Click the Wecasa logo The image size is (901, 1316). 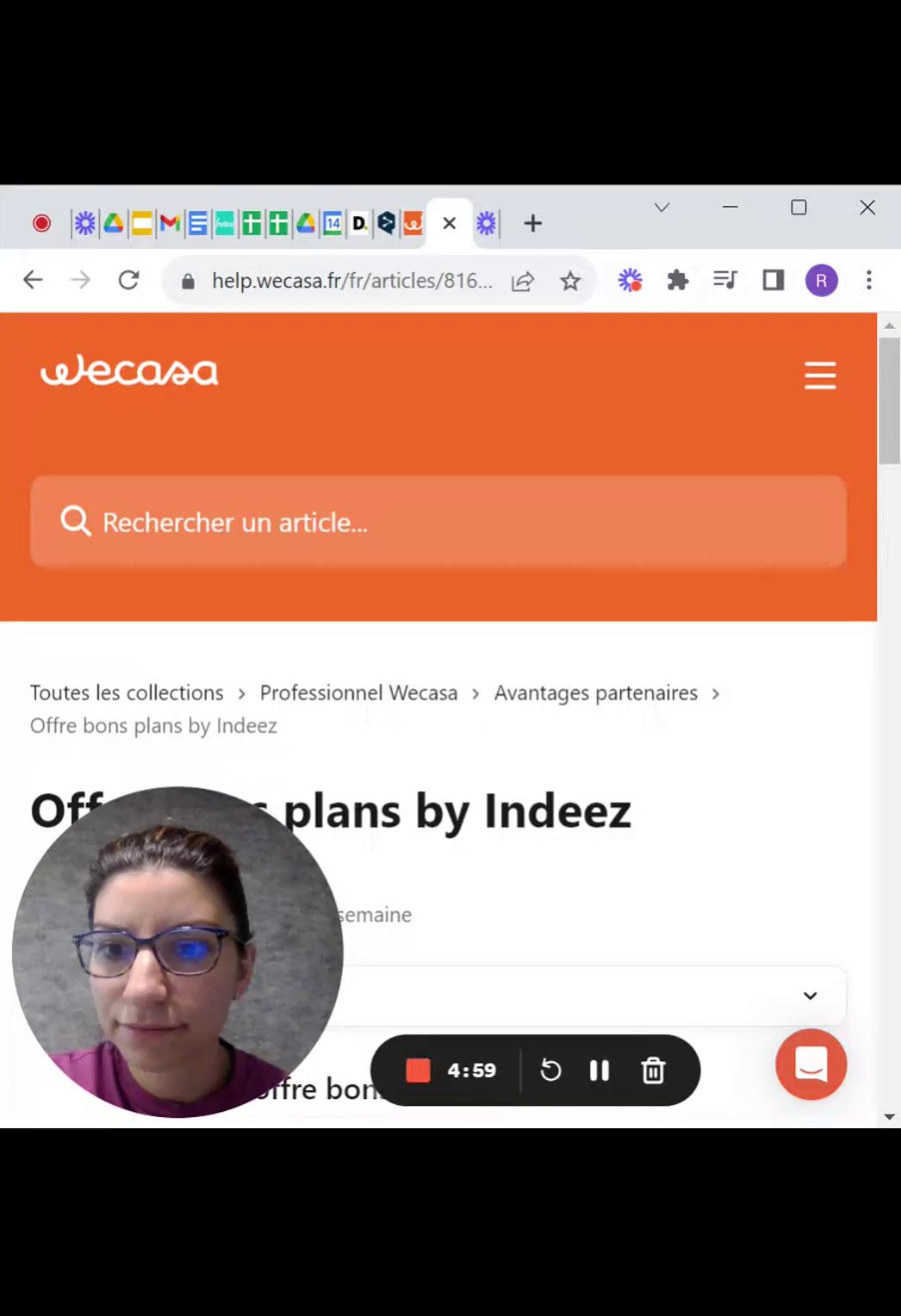129,370
